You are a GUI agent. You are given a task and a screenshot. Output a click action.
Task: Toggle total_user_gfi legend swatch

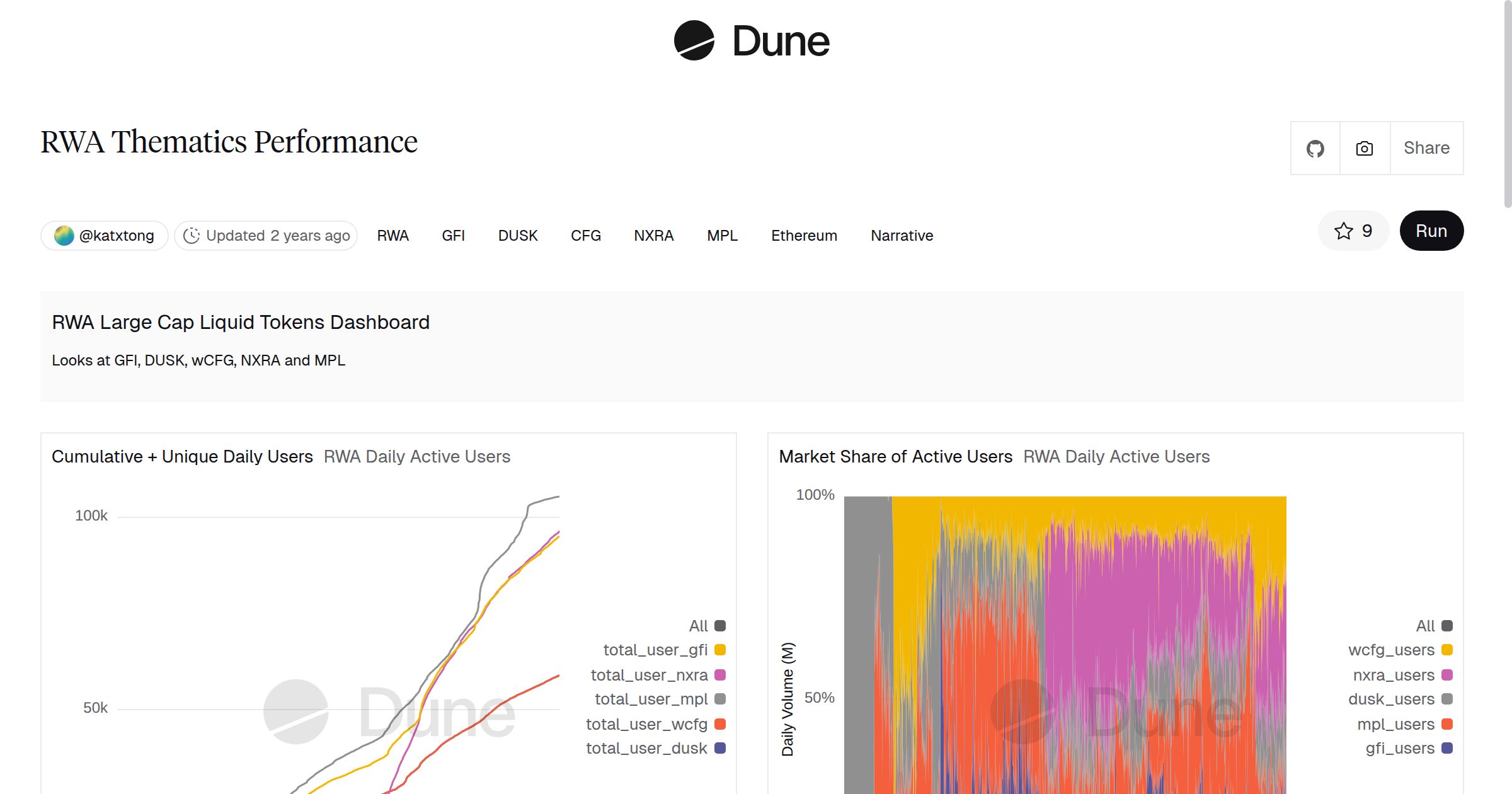(720, 650)
